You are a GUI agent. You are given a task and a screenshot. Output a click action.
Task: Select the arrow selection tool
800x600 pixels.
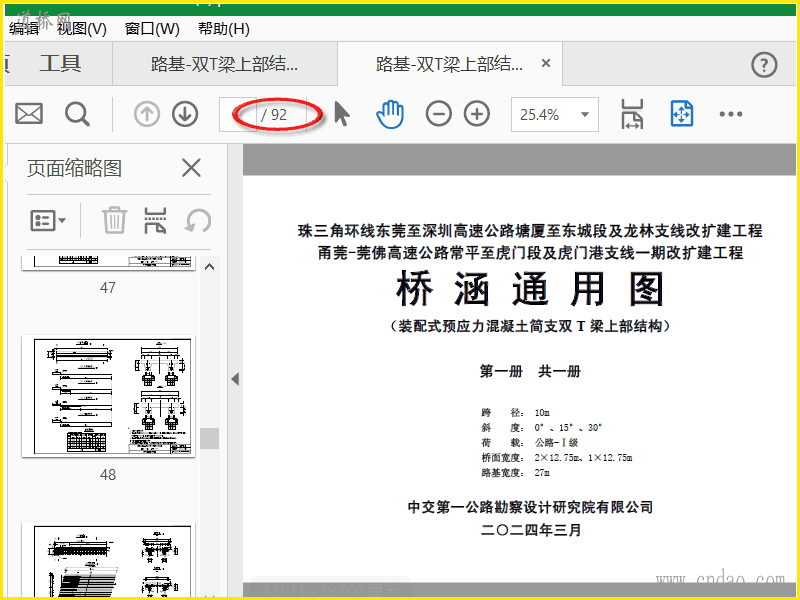click(342, 114)
